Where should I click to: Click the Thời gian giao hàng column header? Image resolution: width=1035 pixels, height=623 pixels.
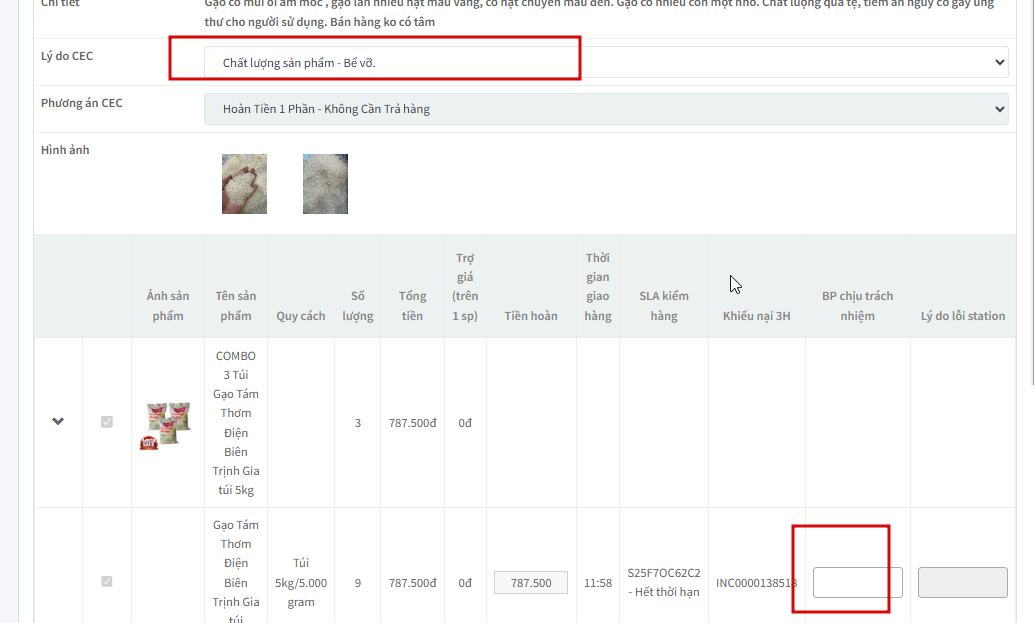[x=598, y=287]
